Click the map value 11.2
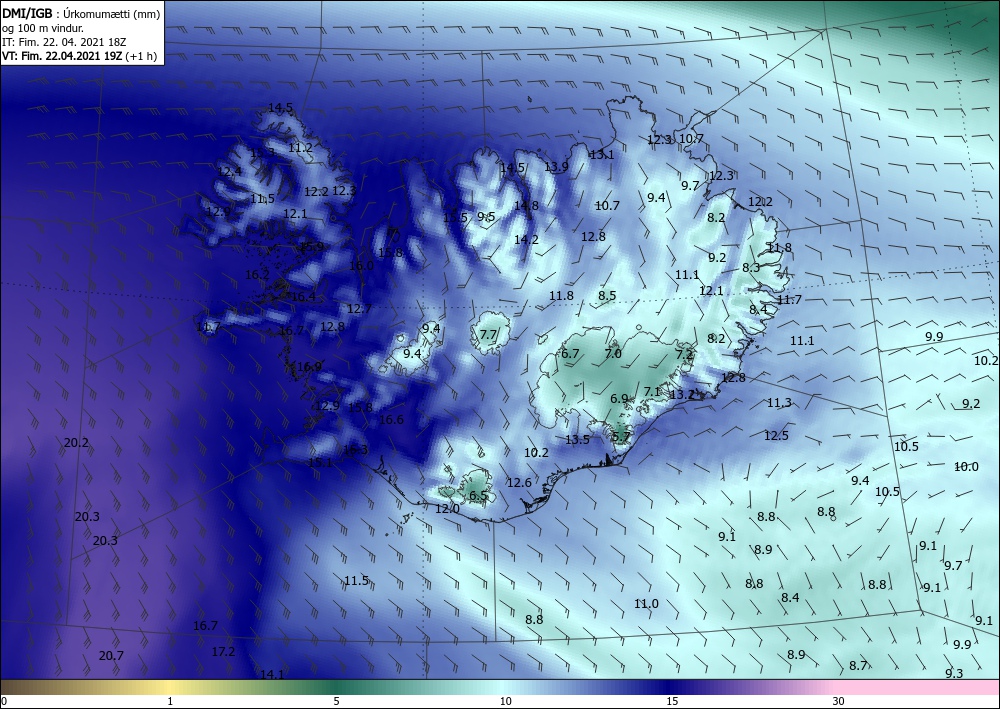Image resolution: width=1000 pixels, height=709 pixels. click(x=300, y=147)
